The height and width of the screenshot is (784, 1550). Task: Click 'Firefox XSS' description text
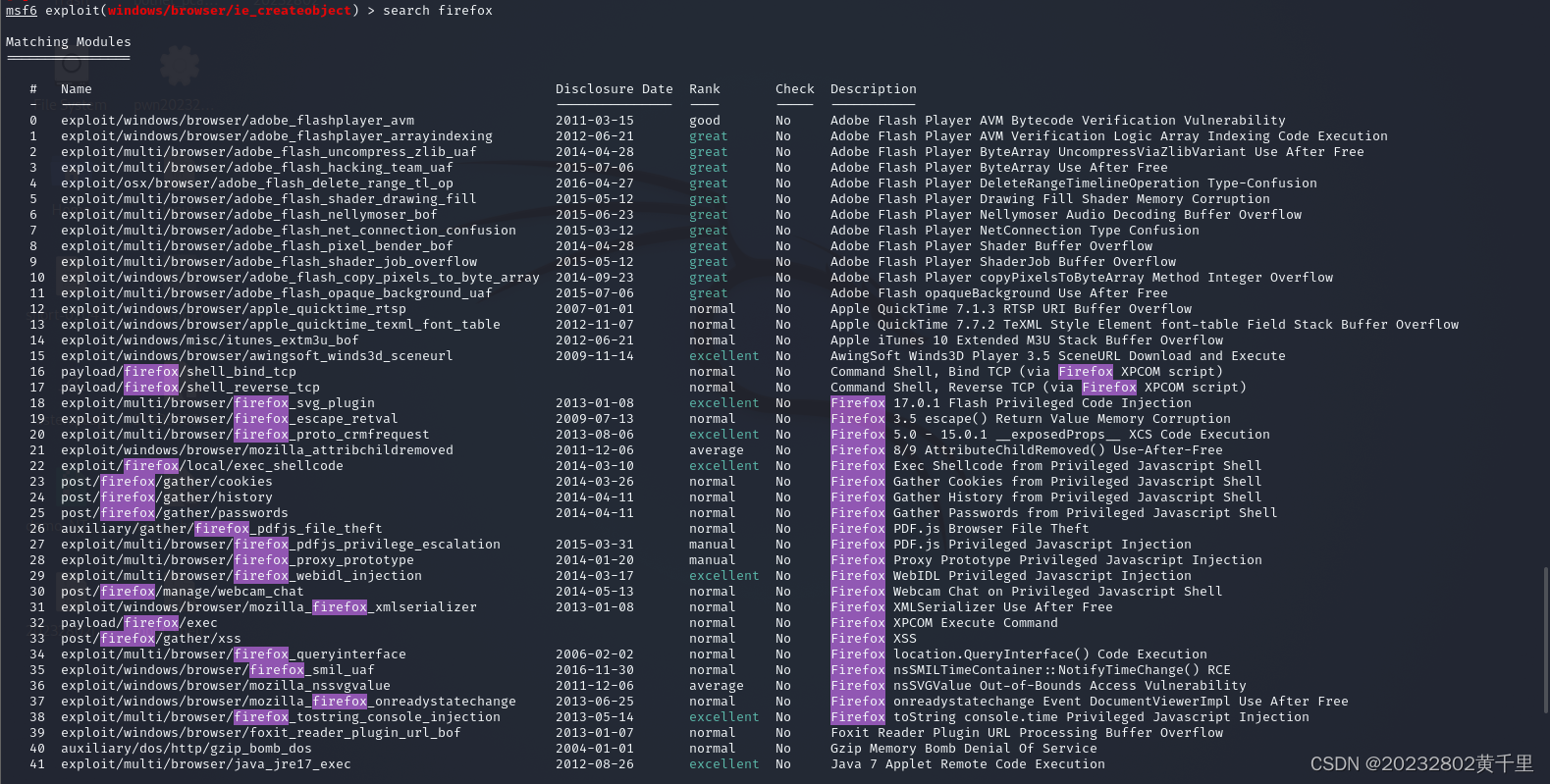(874, 639)
